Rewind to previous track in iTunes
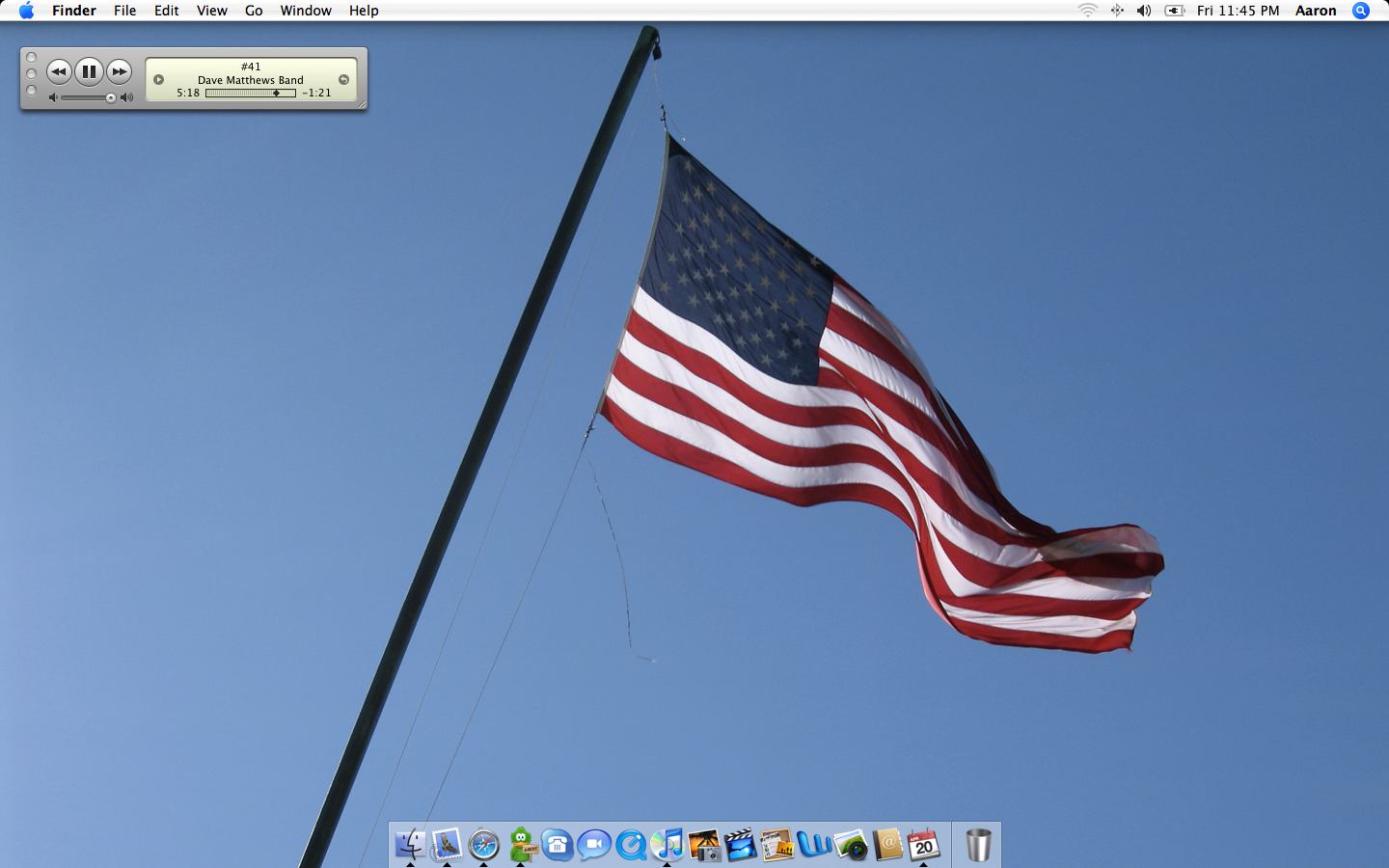This screenshot has width=1389, height=868. pos(59,71)
